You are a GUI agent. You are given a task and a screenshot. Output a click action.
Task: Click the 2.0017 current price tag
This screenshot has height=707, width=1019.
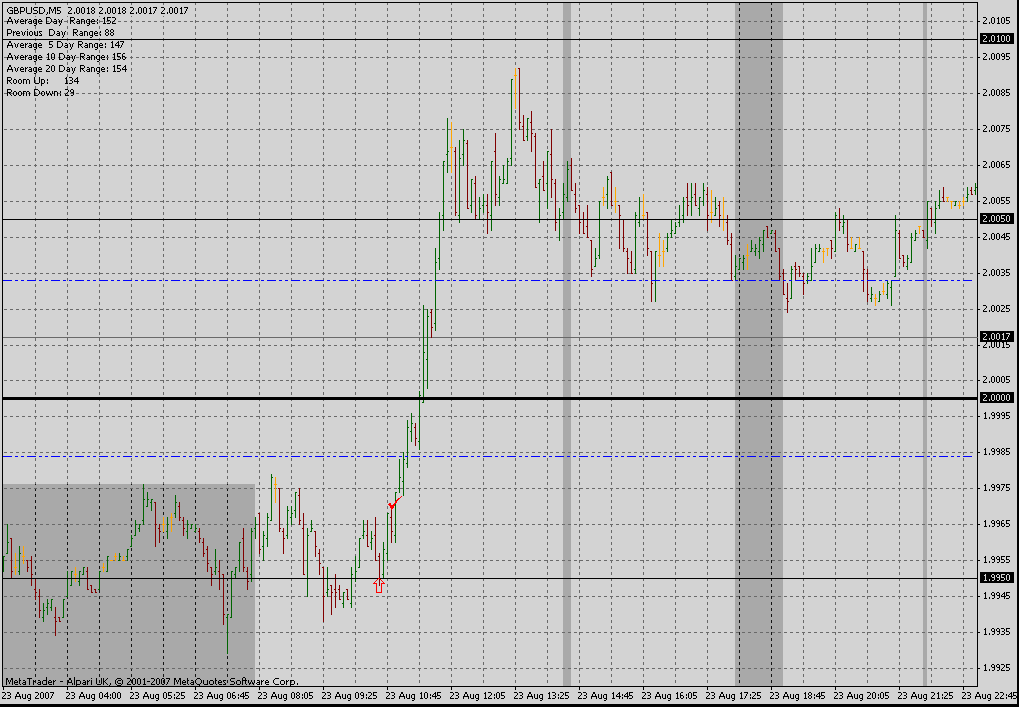coord(996,336)
